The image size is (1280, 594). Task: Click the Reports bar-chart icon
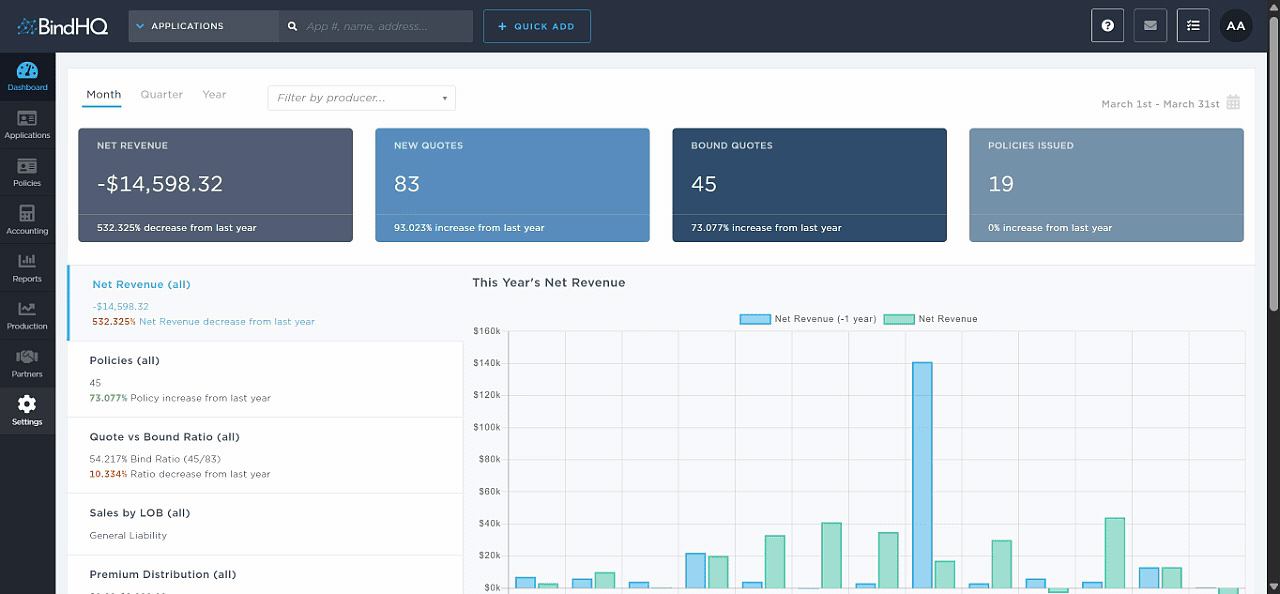pyautogui.click(x=27, y=261)
